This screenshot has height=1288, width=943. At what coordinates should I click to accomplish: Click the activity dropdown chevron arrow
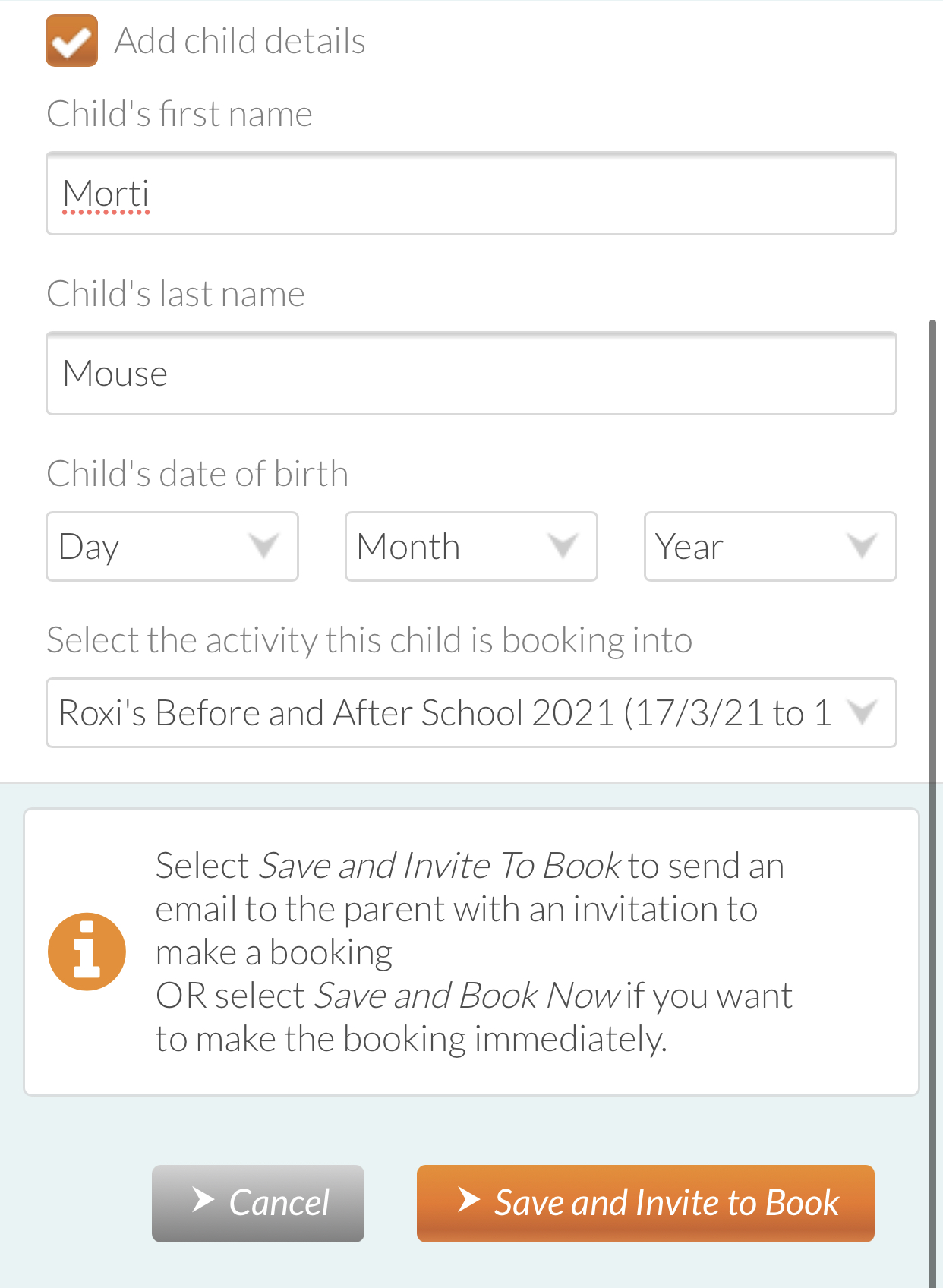862,712
